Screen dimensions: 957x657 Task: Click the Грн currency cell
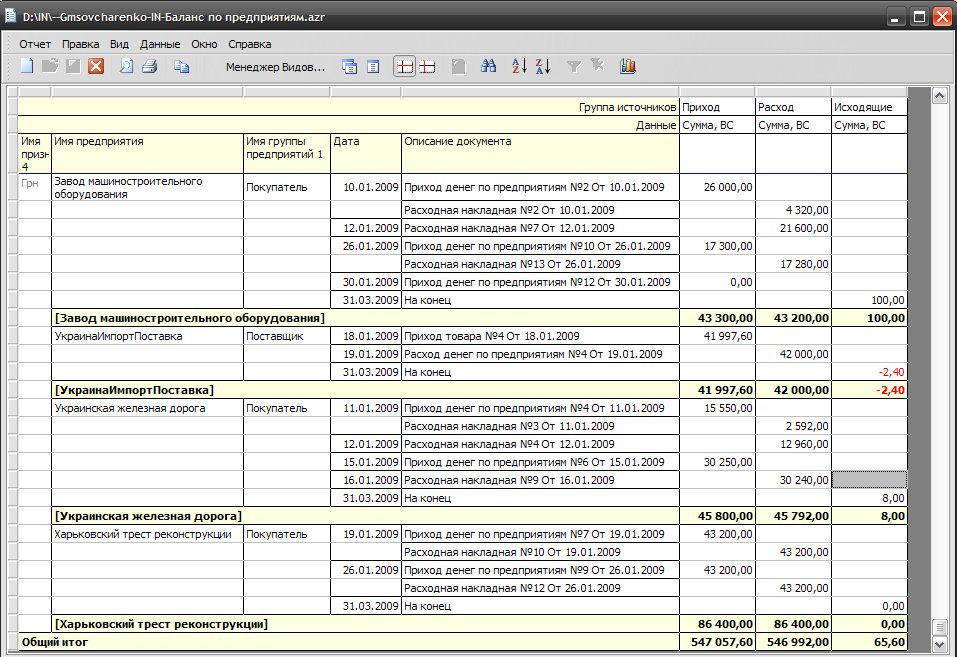[35, 187]
